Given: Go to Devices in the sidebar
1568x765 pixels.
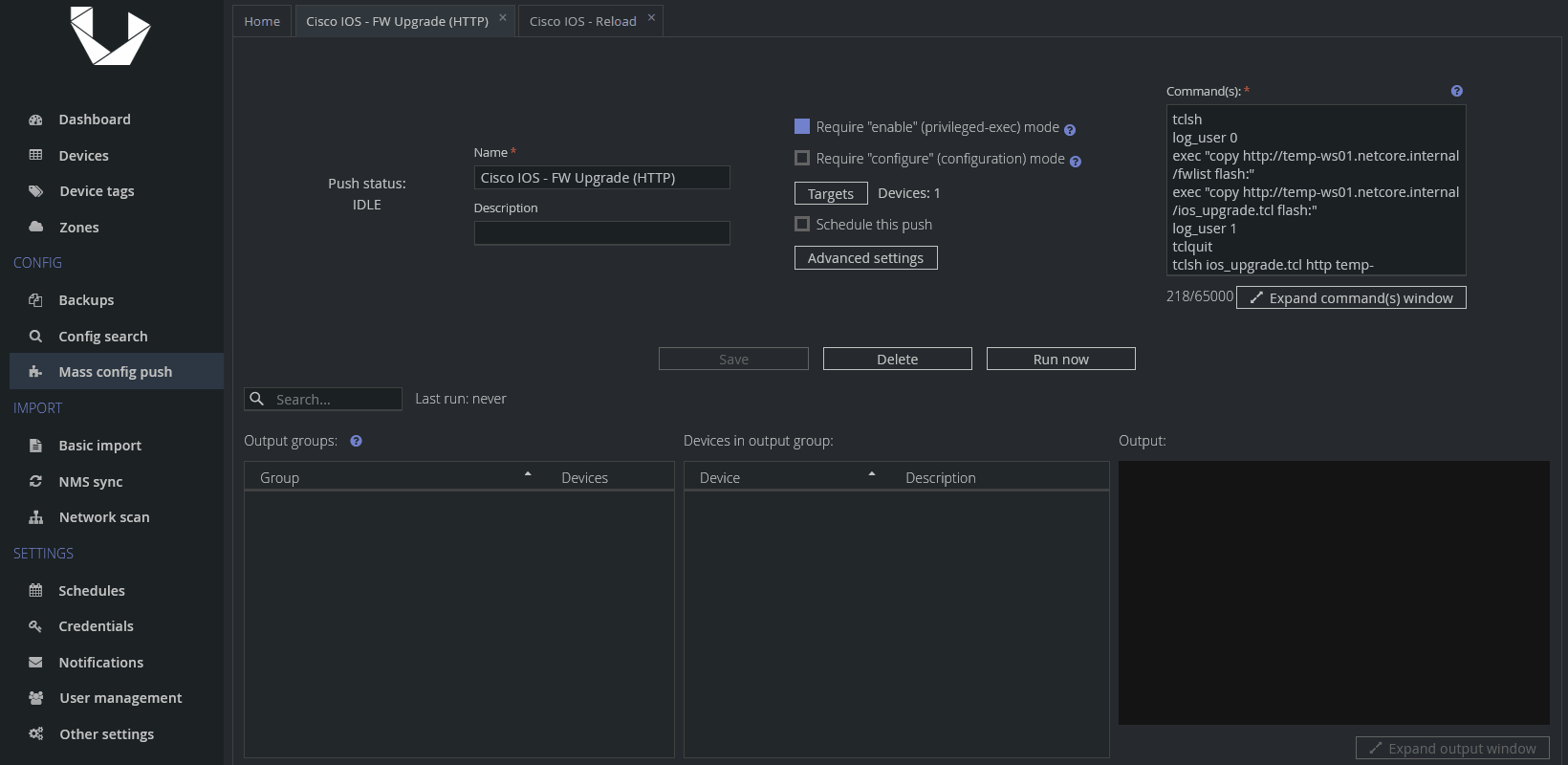Looking at the screenshot, I should click(x=83, y=156).
